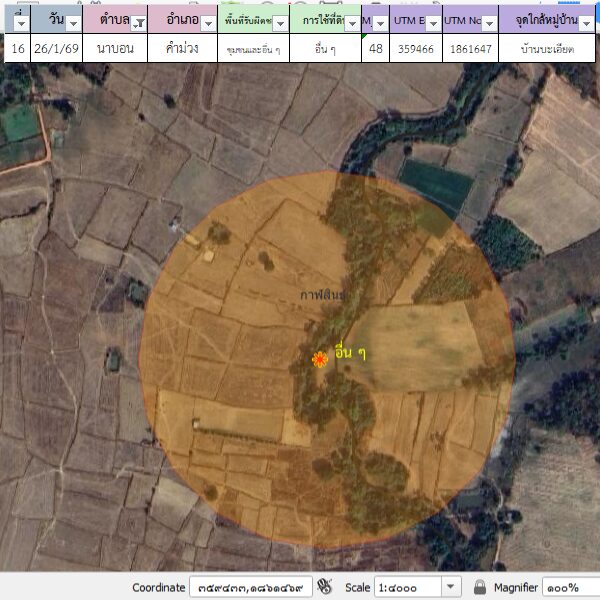Expand the Scale combo box arrow
Screen dimensions: 600x600
pyautogui.click(x=450, y=587)
